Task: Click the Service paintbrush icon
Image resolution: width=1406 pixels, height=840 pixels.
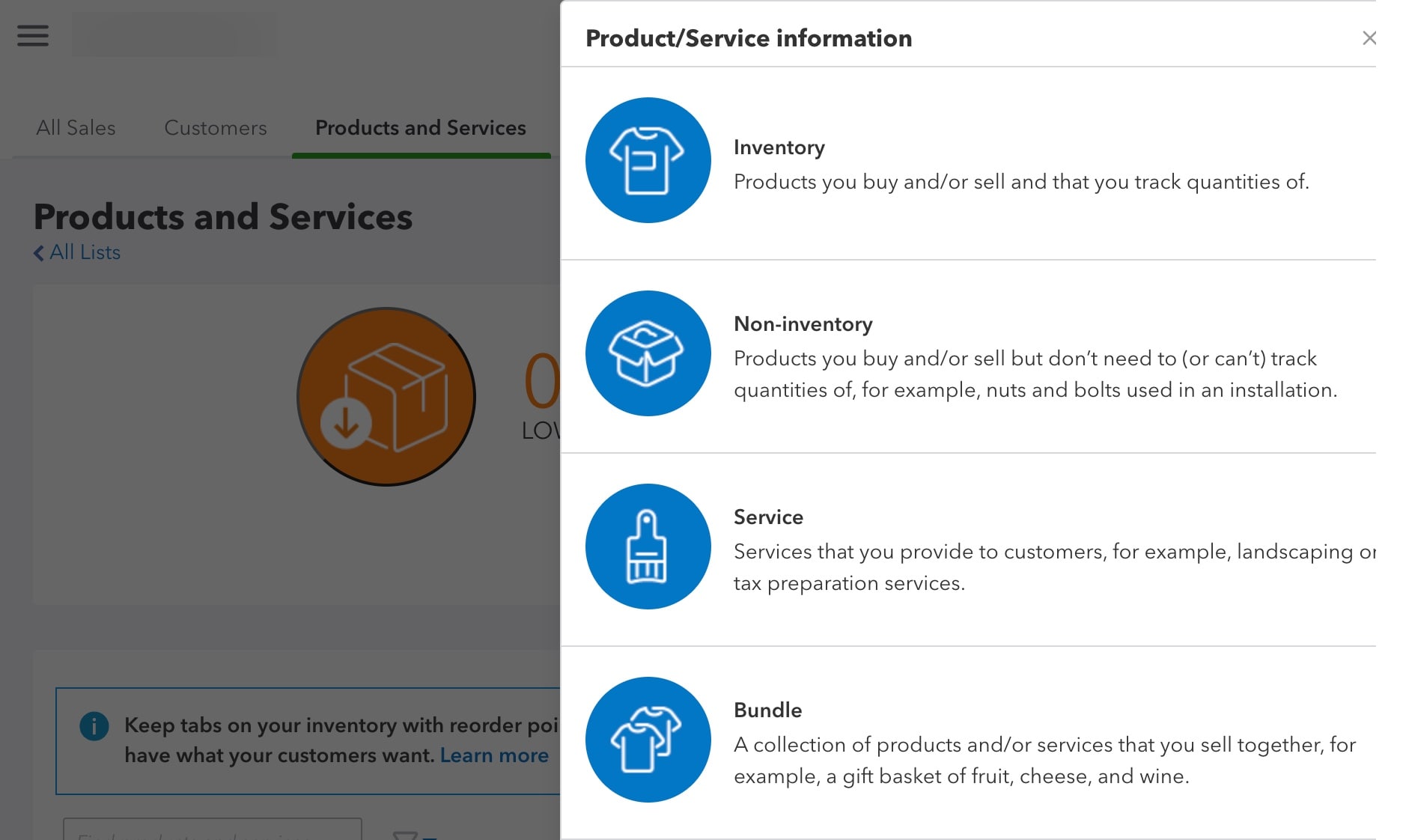Action: (648, 547)
